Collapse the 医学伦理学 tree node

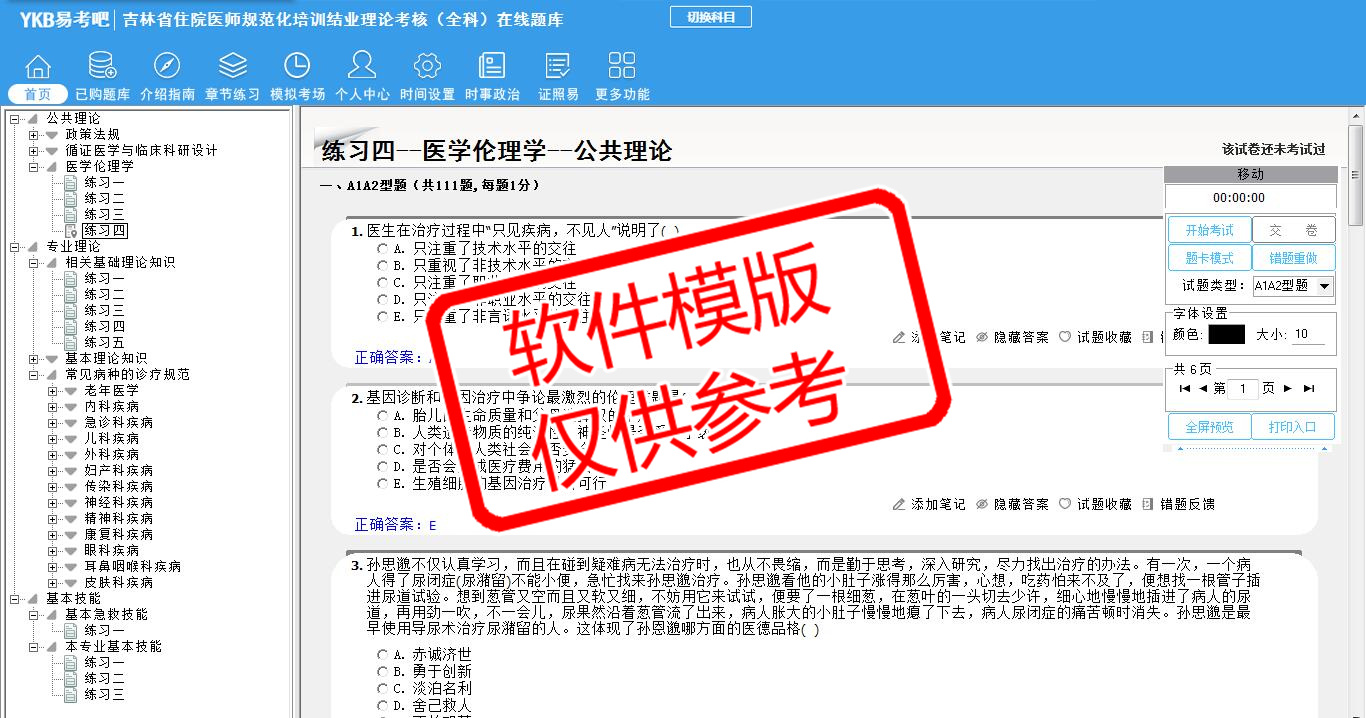click(34, 167)
